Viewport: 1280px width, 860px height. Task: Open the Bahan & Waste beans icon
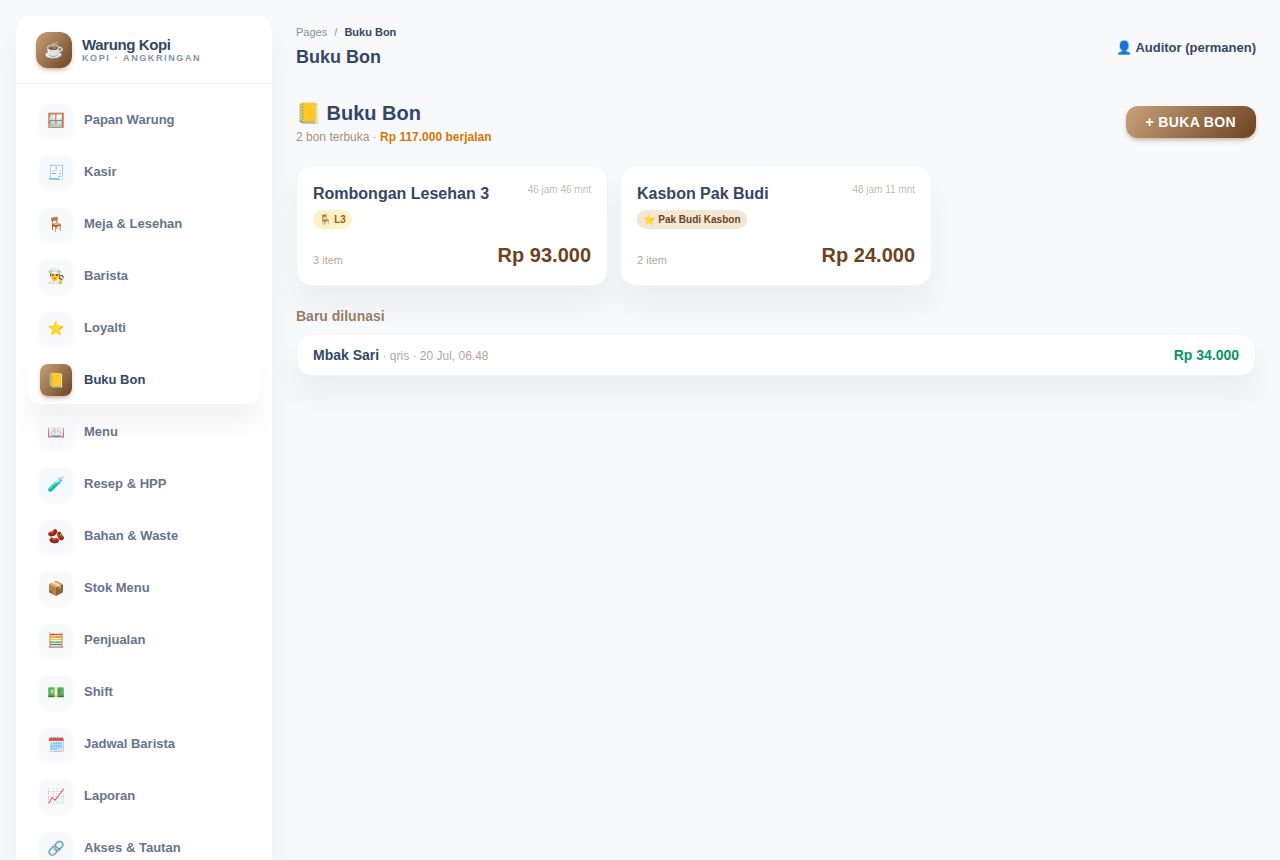click(56, 536)
